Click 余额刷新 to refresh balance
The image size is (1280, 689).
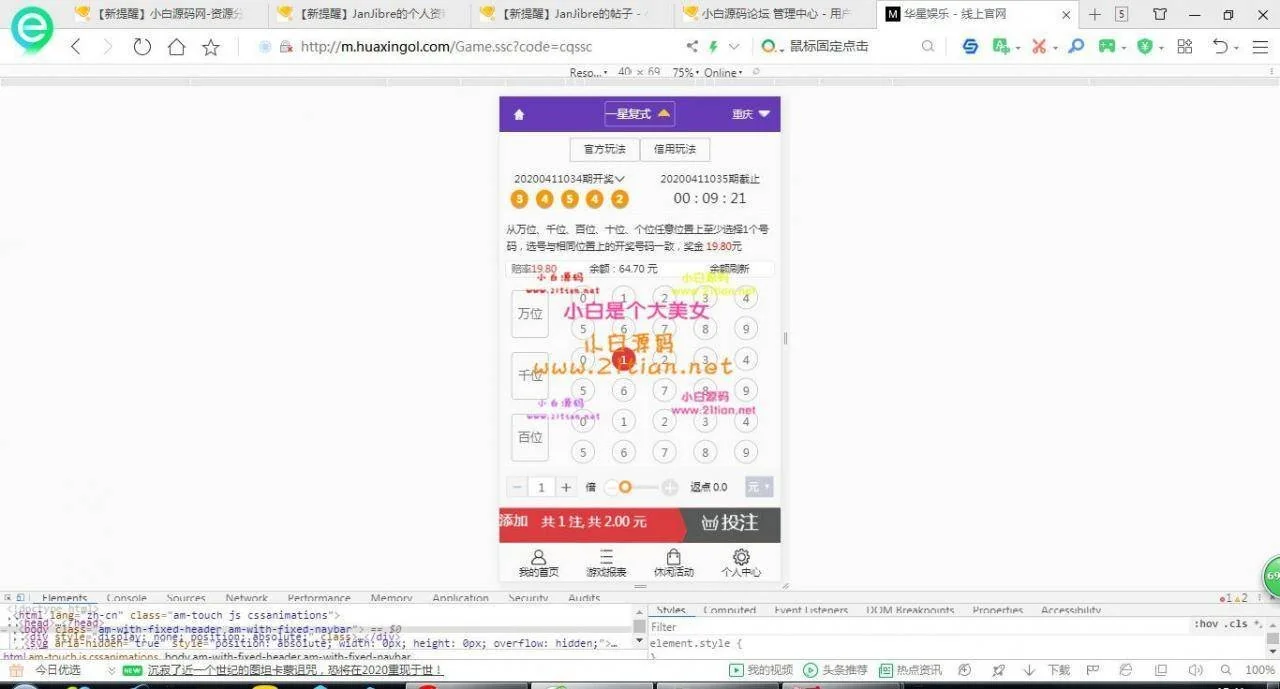(730, 269)
